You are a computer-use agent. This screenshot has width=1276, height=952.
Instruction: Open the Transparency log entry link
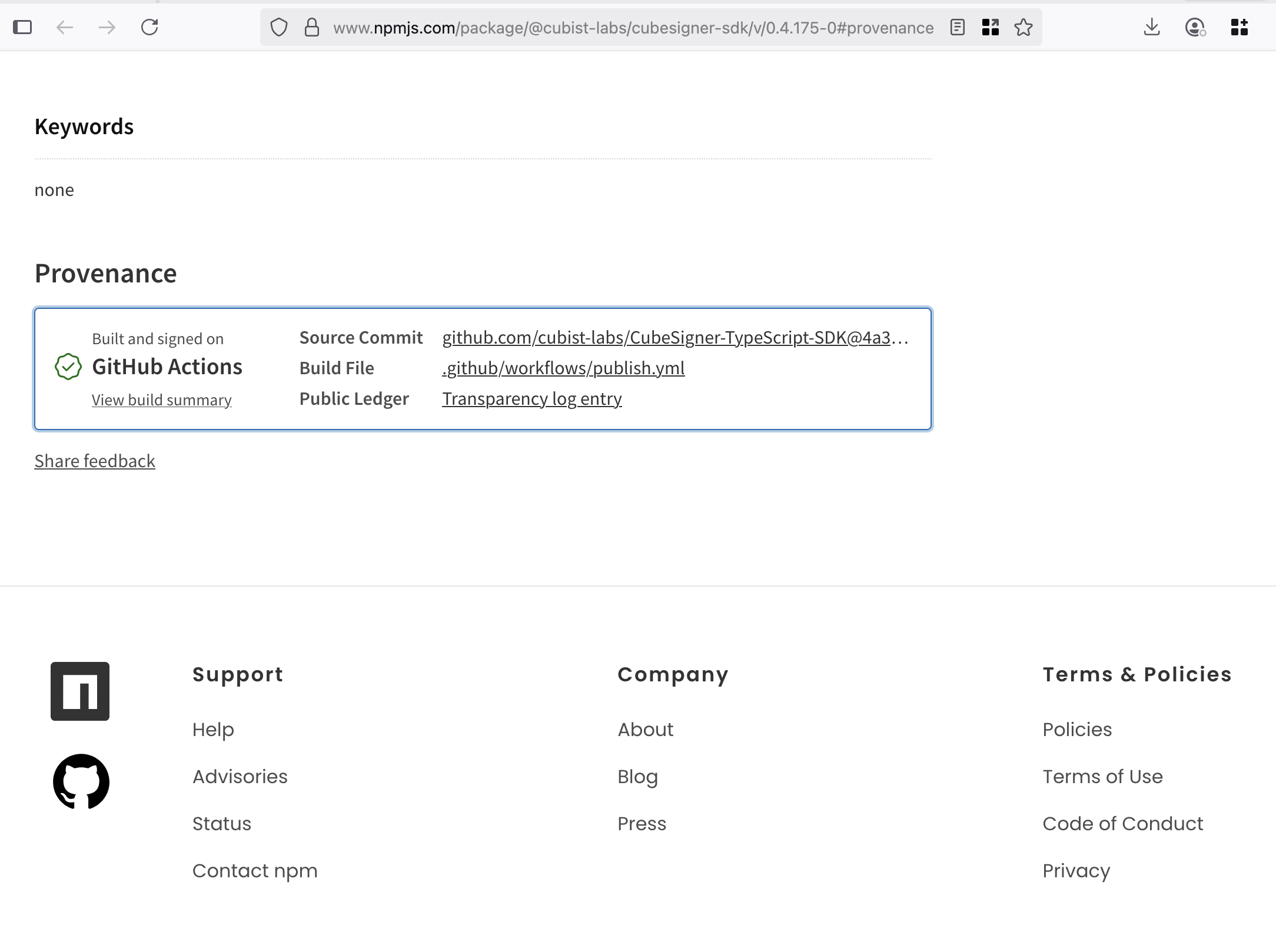[x=532, y=399]
